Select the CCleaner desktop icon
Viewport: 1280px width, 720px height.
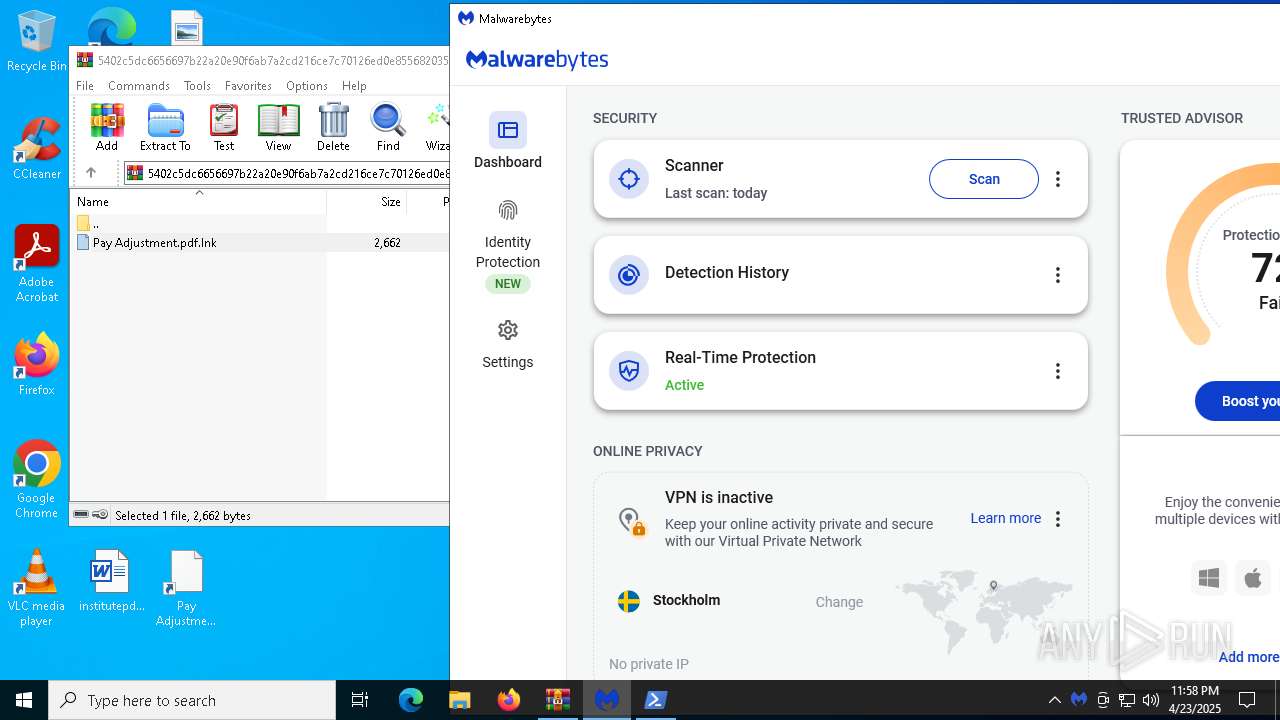point(37,150)
